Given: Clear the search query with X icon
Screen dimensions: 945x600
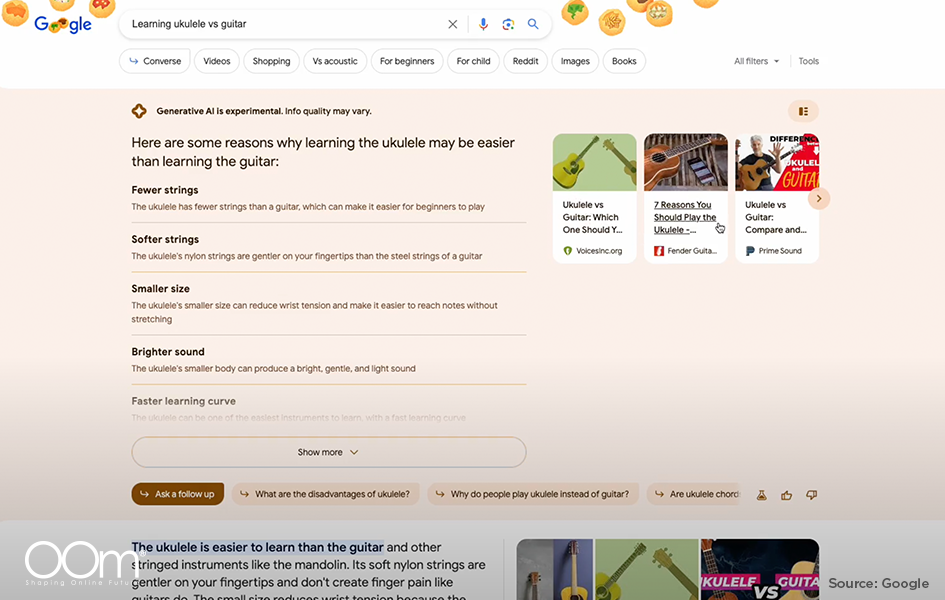Looking at the screenshot, I should click(453, 24).
